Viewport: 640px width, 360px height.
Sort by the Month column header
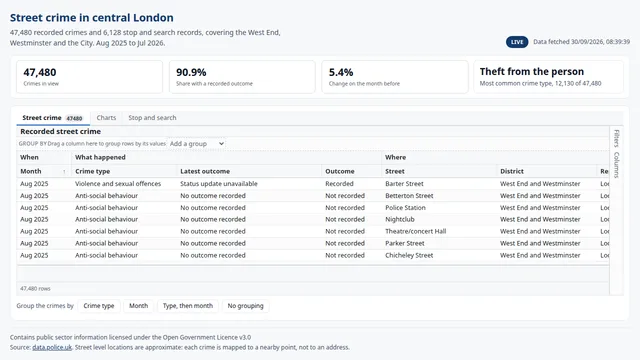click(x=44, y=171)
